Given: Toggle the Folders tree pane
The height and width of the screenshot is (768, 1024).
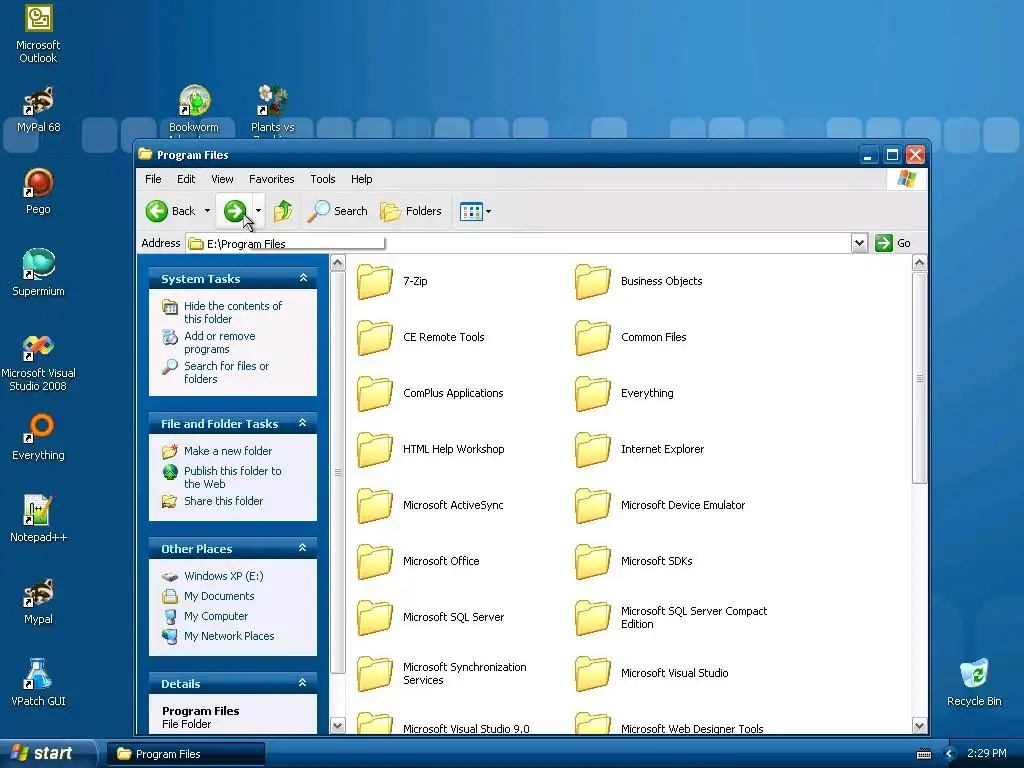Looking at the screenshot, I should point(411,211).
